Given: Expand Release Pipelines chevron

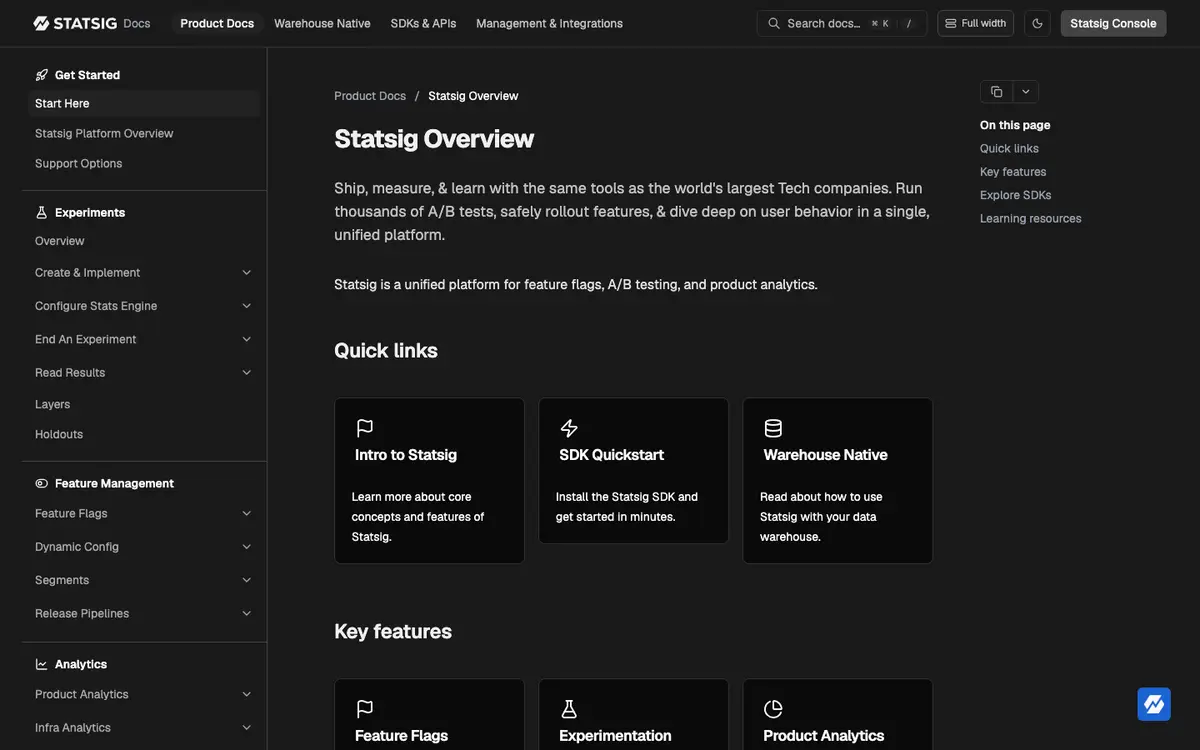Looking at the screenshot, I should click(247, 614).
